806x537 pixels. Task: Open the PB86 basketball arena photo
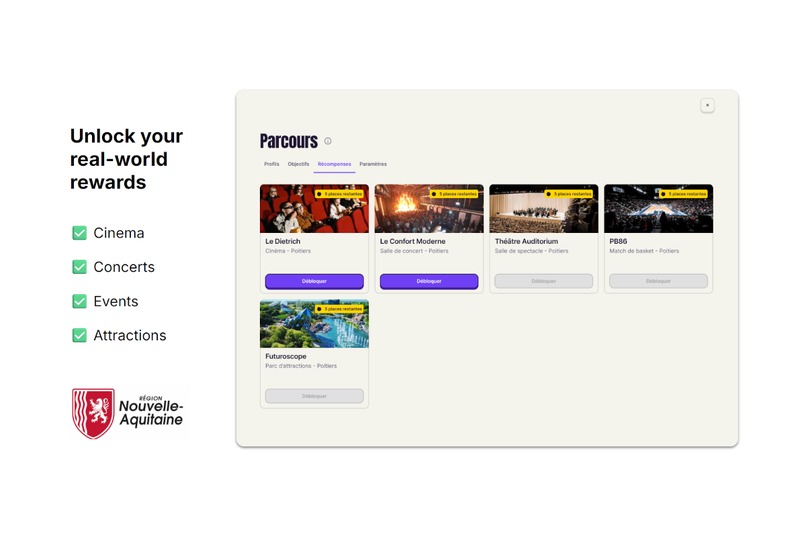click(x=658, y=209)
